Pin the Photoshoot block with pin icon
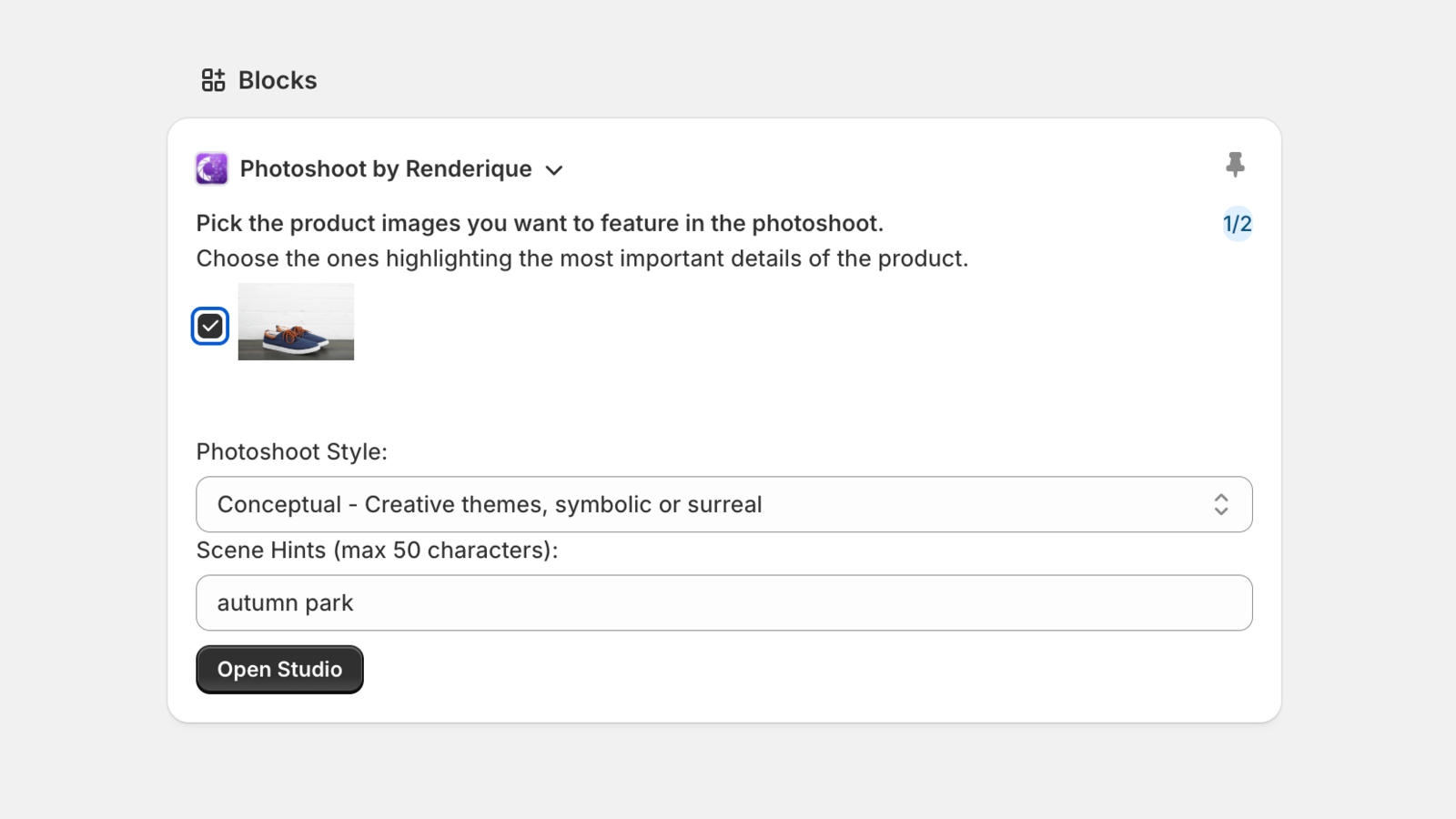Image resolution: width=1456 pixels, height=819 pixels. point(1235,165)
